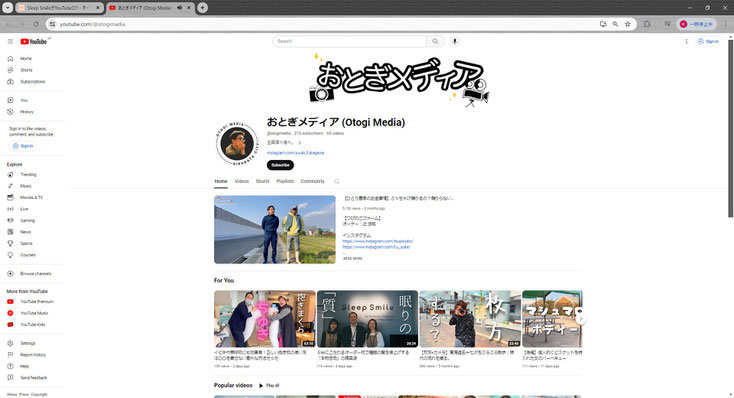Open the YouTube three-dot settings menu

pos(686,42)
